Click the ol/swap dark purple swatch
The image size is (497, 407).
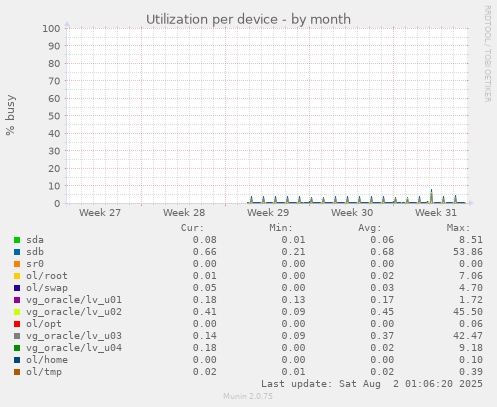(x=17, y=288)
